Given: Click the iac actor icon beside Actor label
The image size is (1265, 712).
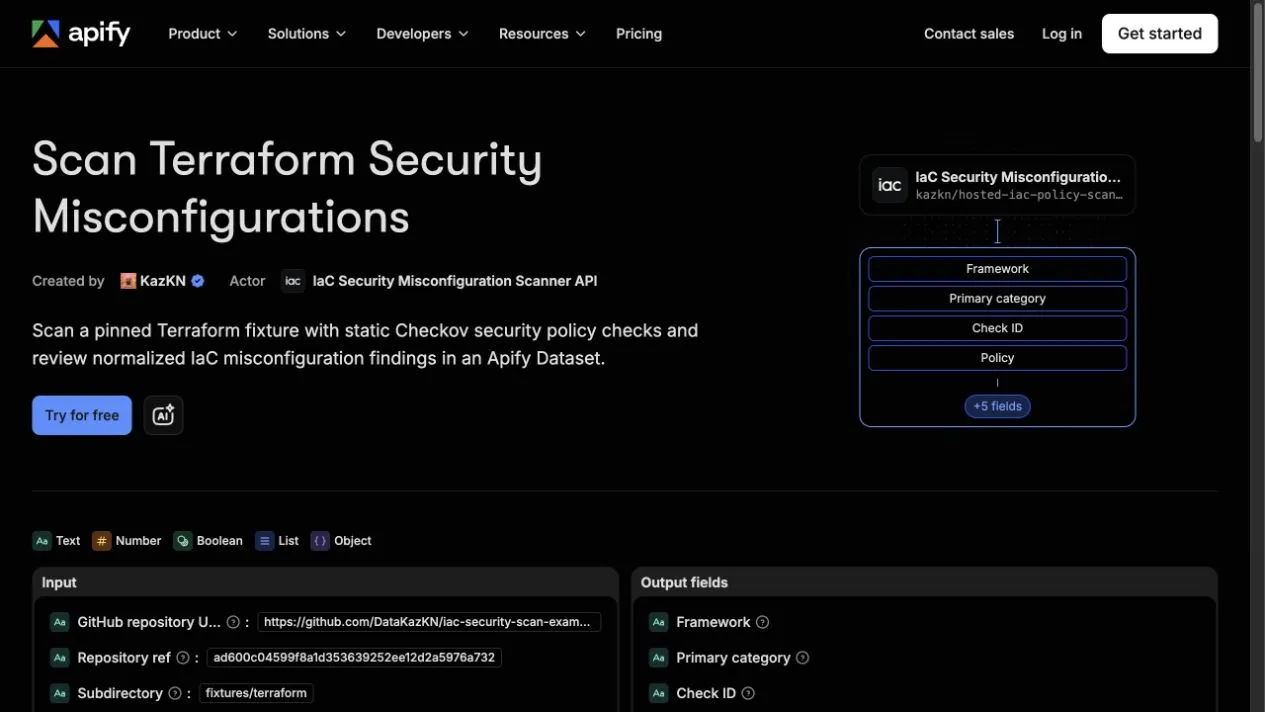Looking at the screenshot, I should point(293,281).
